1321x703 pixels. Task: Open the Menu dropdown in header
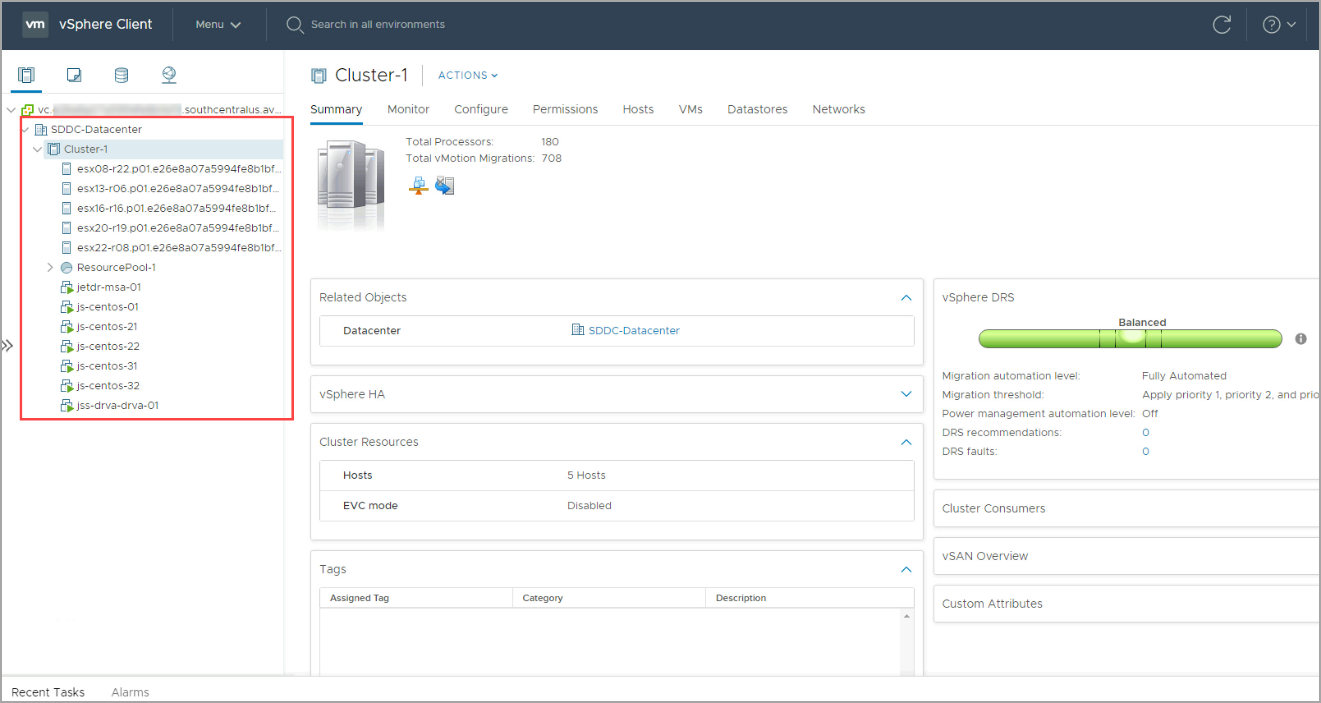point(218,25)
